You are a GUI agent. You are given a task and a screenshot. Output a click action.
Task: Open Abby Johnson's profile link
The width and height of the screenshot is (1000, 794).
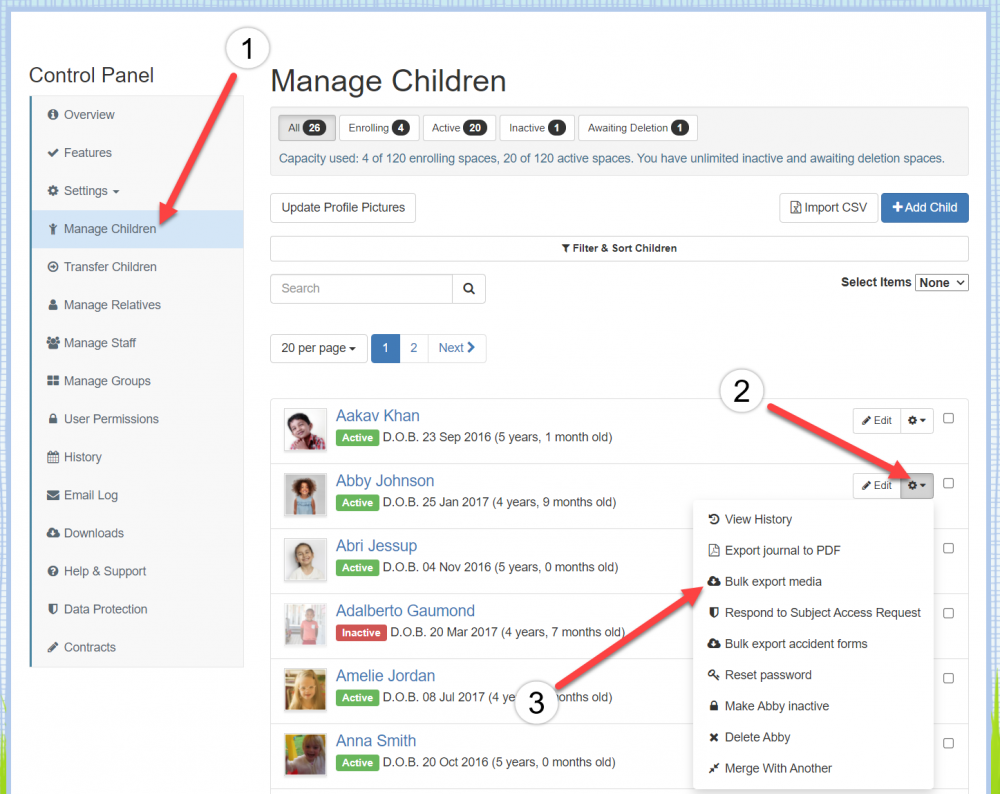(x=385, y=481)
